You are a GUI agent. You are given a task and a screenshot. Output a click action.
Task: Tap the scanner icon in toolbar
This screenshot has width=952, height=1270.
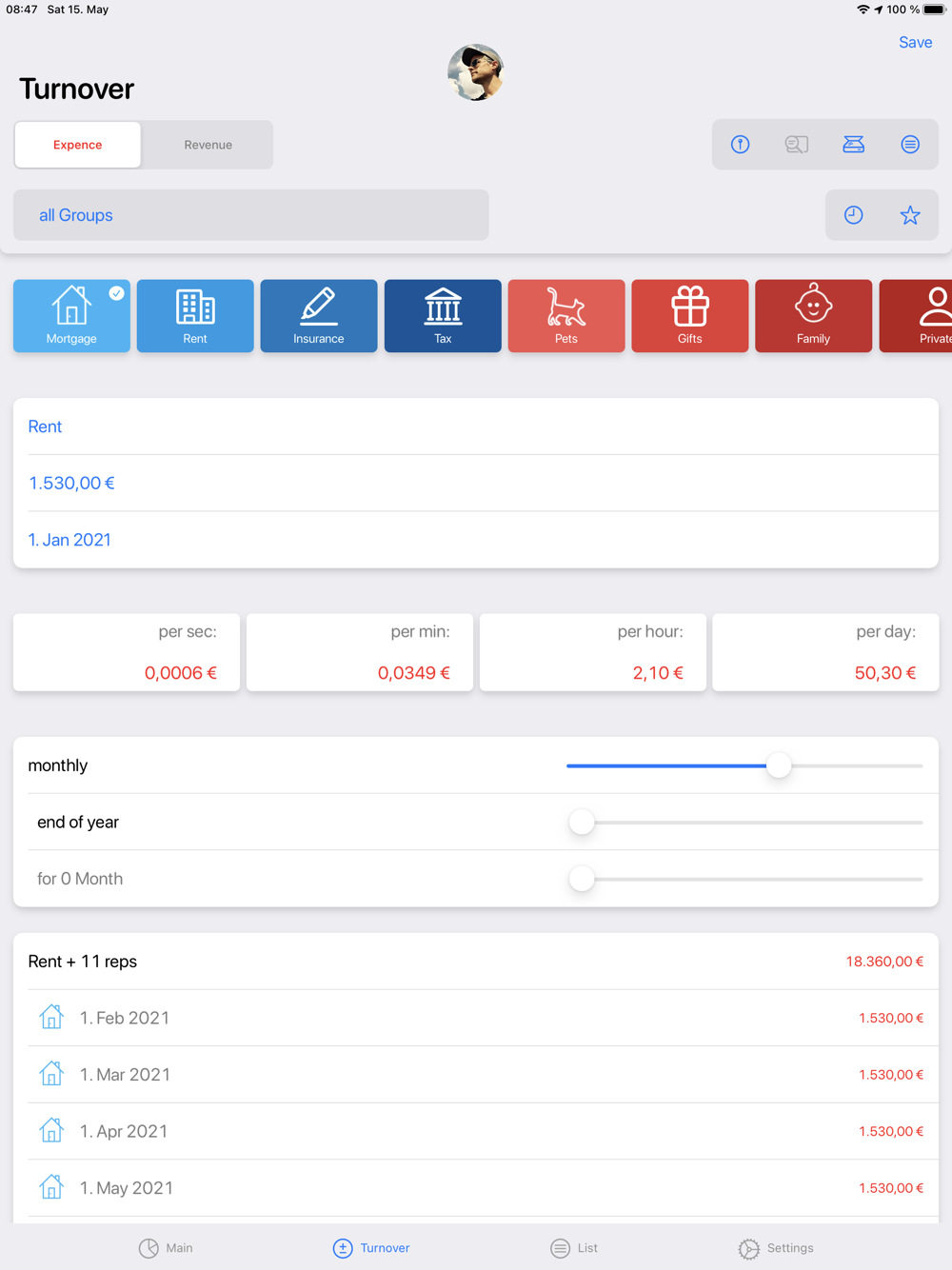click(854, 145)
